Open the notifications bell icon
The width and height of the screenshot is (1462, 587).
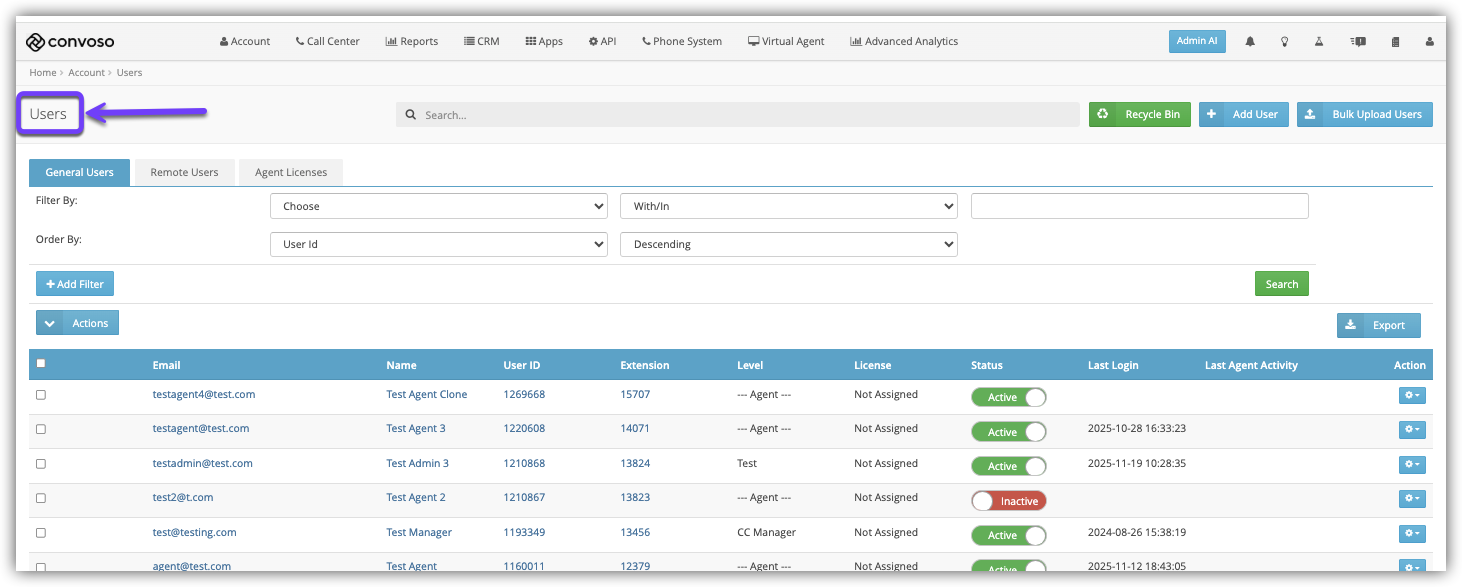pos(1250,42)
